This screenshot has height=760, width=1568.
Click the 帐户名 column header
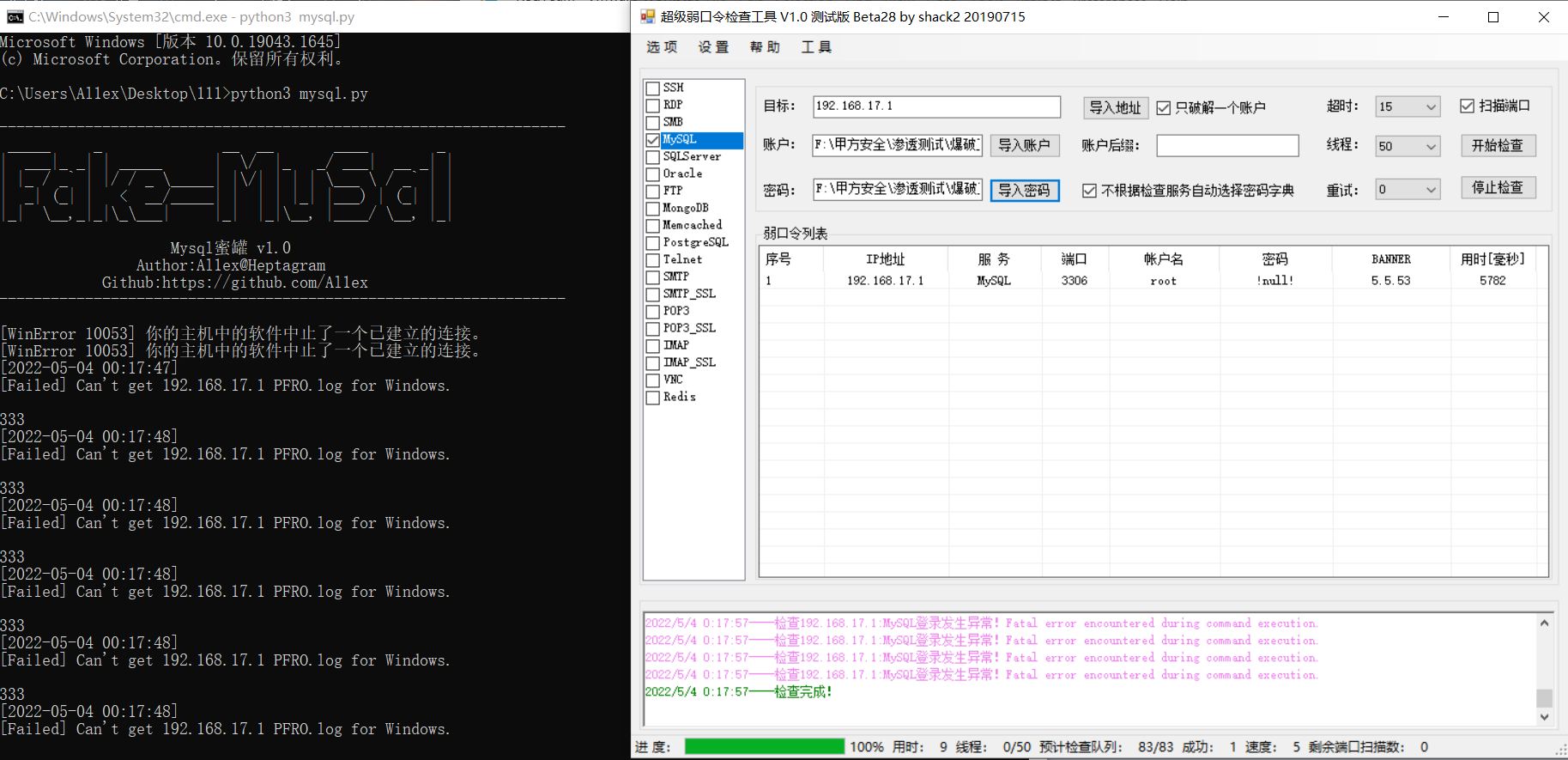click(1164, 259)
